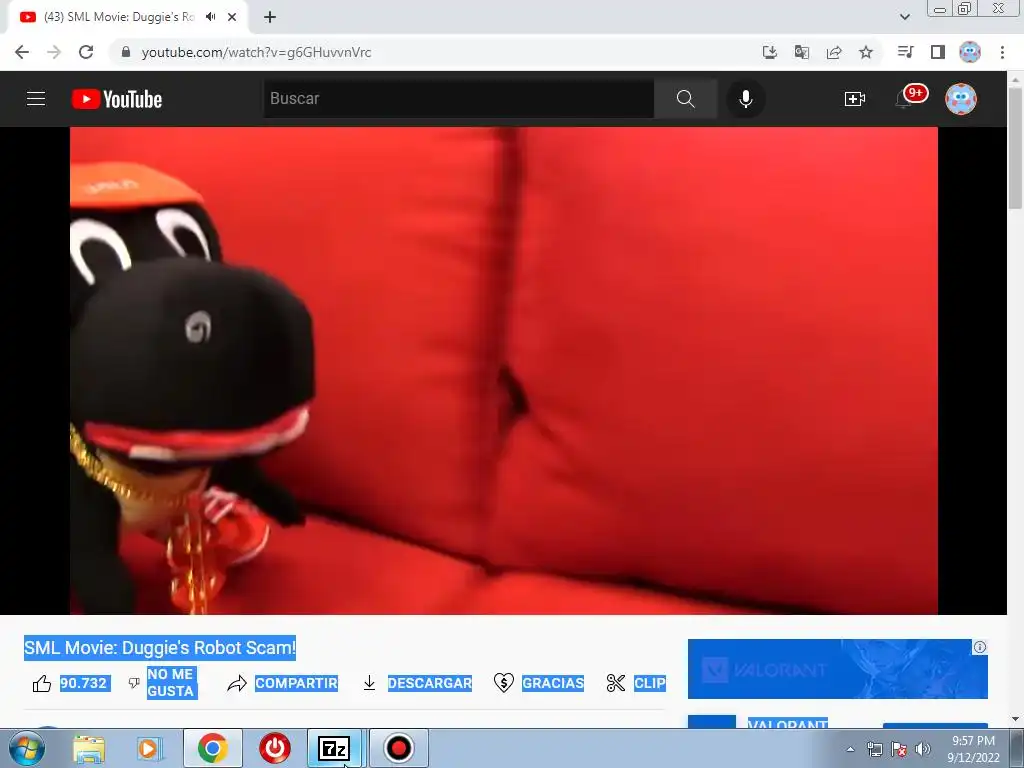Click GRACIAS thanks button
Image resolution: width=1024 pixels, height=768 pixels.
click(539, 683)
